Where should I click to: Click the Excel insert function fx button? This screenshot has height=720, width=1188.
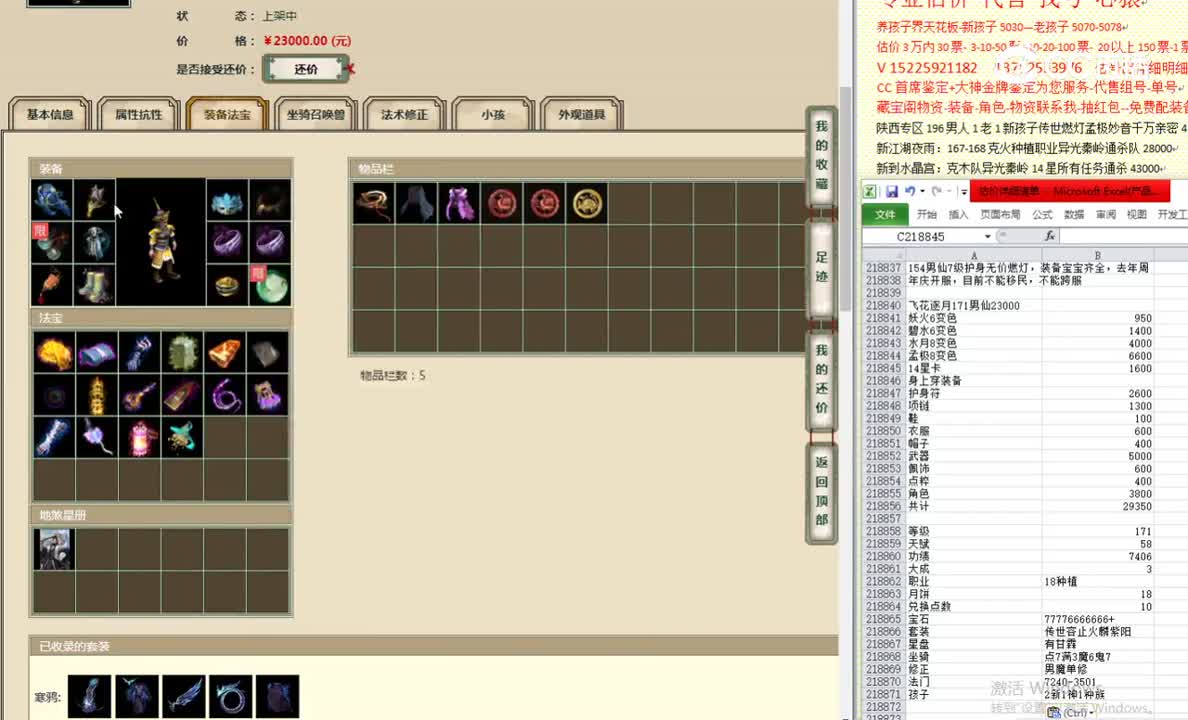click(1049, 236)
